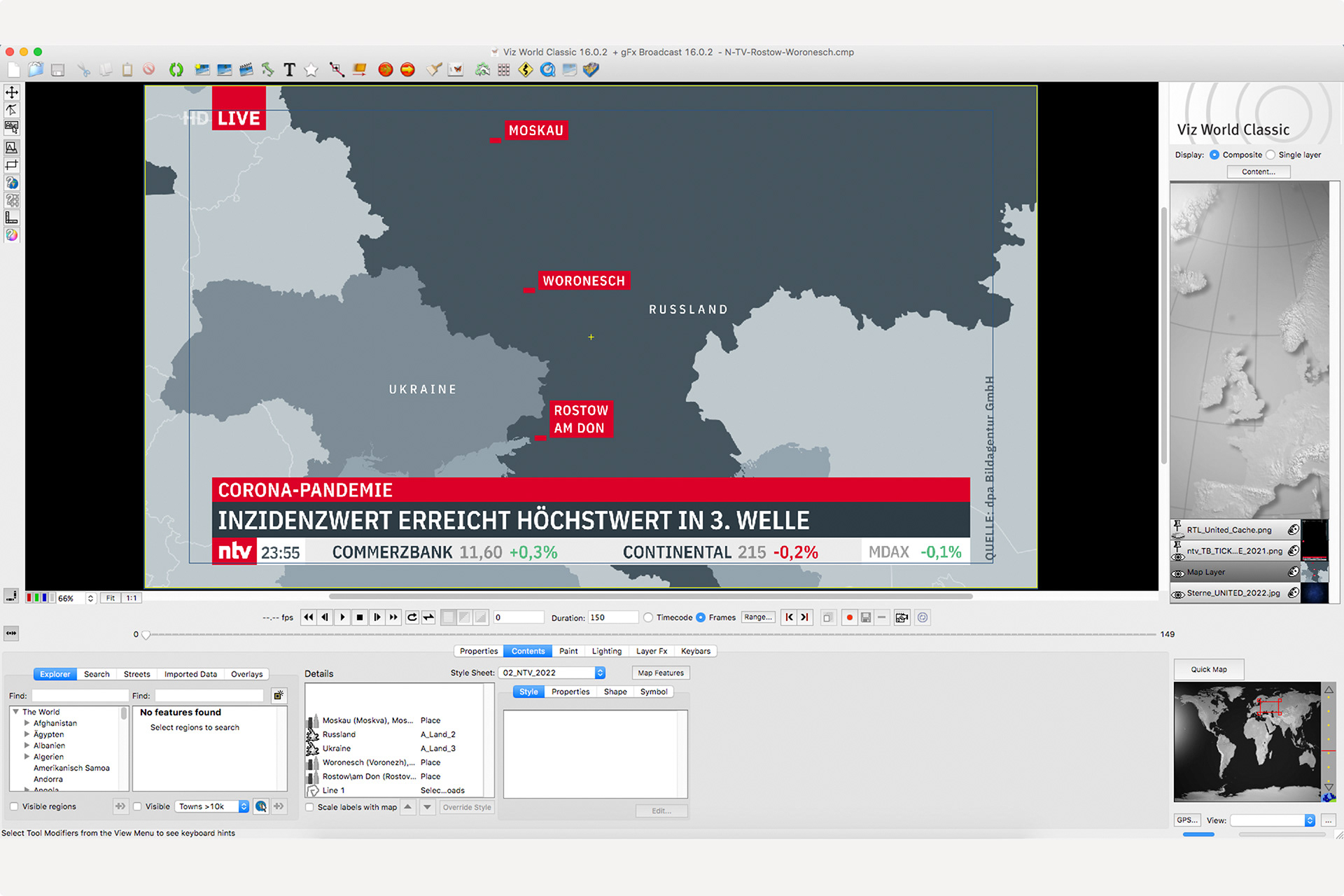This screenshot has height=896, width=1344.
Task: Open the Streets tab in explorer panel
Action: click(137, 674)
